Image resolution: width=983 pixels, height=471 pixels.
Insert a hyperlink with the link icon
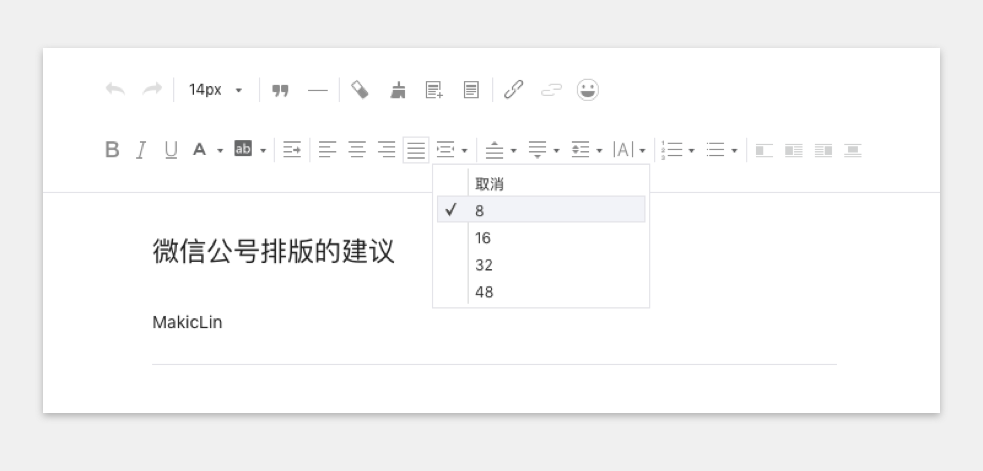(x=513, y=90)
